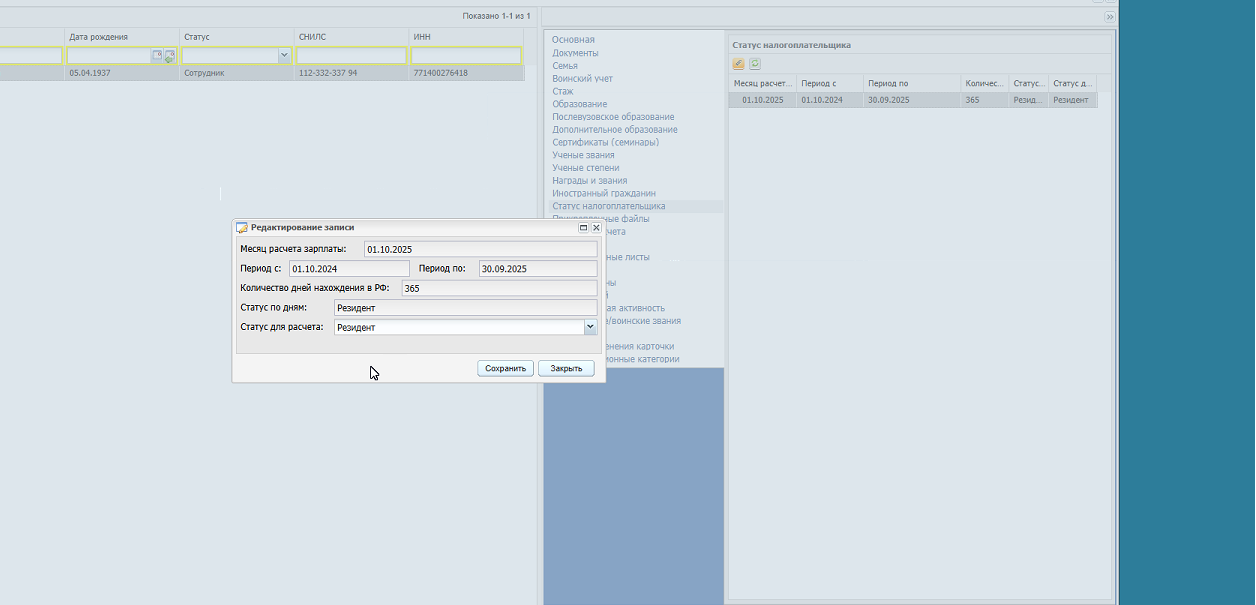The image size is (1256, 605).
Task: Open the Семья section
Action: coord(565,66)
